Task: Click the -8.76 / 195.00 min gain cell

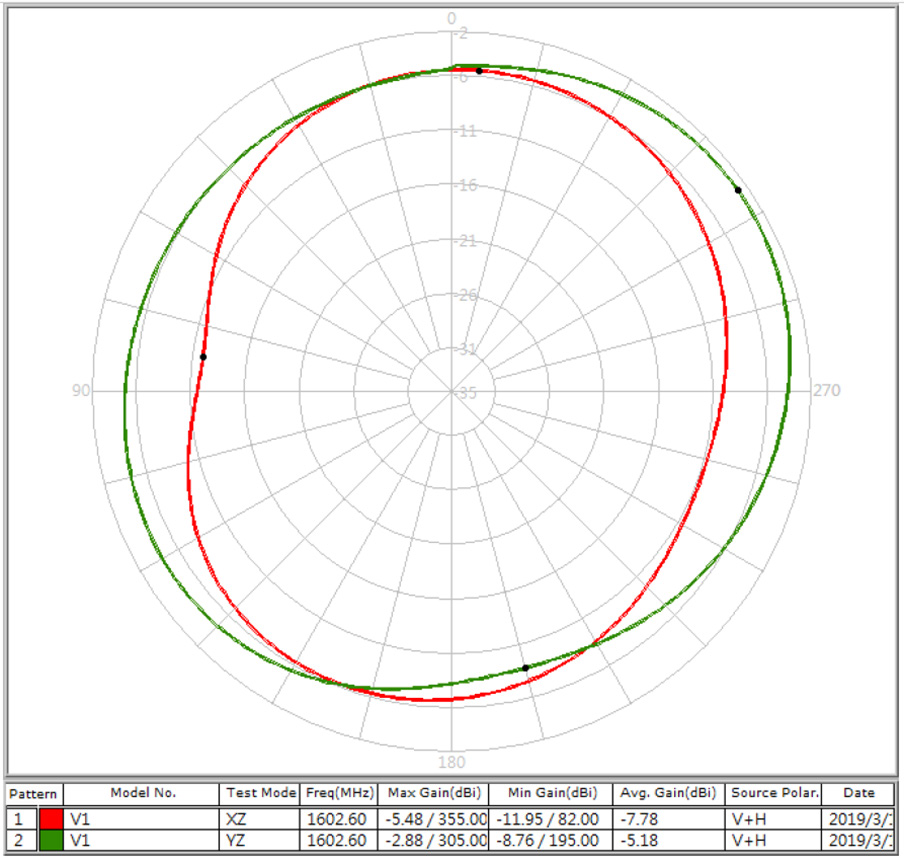Action: tap(551, 839)
